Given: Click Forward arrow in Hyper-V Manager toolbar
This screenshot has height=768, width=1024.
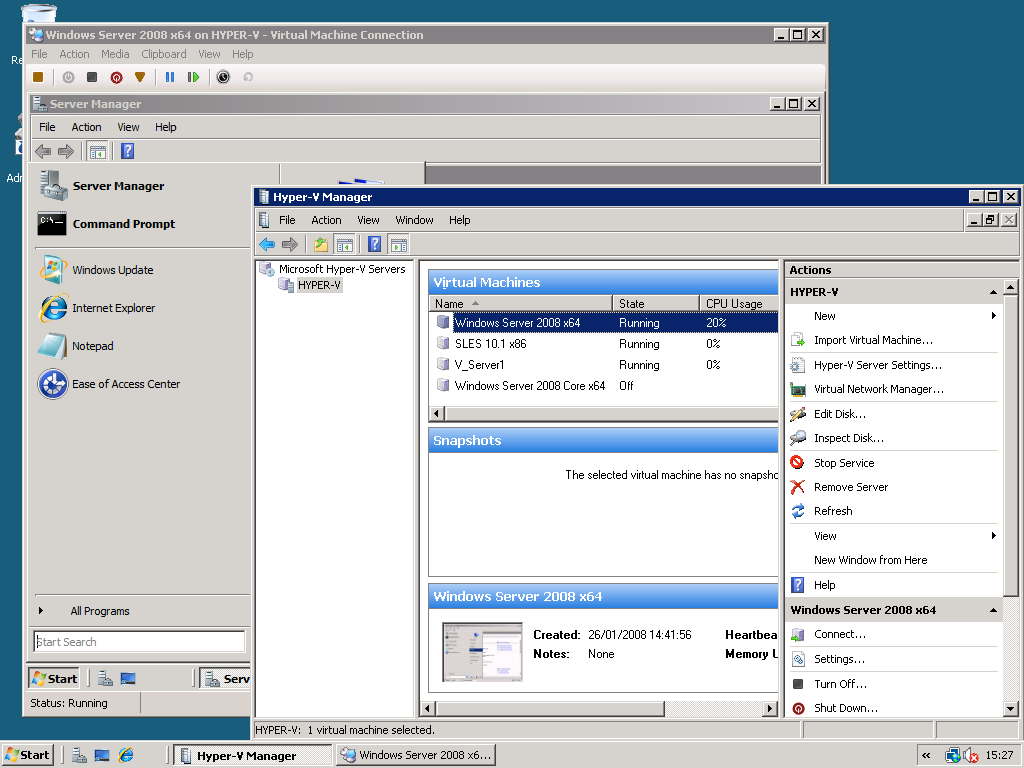Looking at the screenshot, I should pyautogui.click(x=290, y=244).
